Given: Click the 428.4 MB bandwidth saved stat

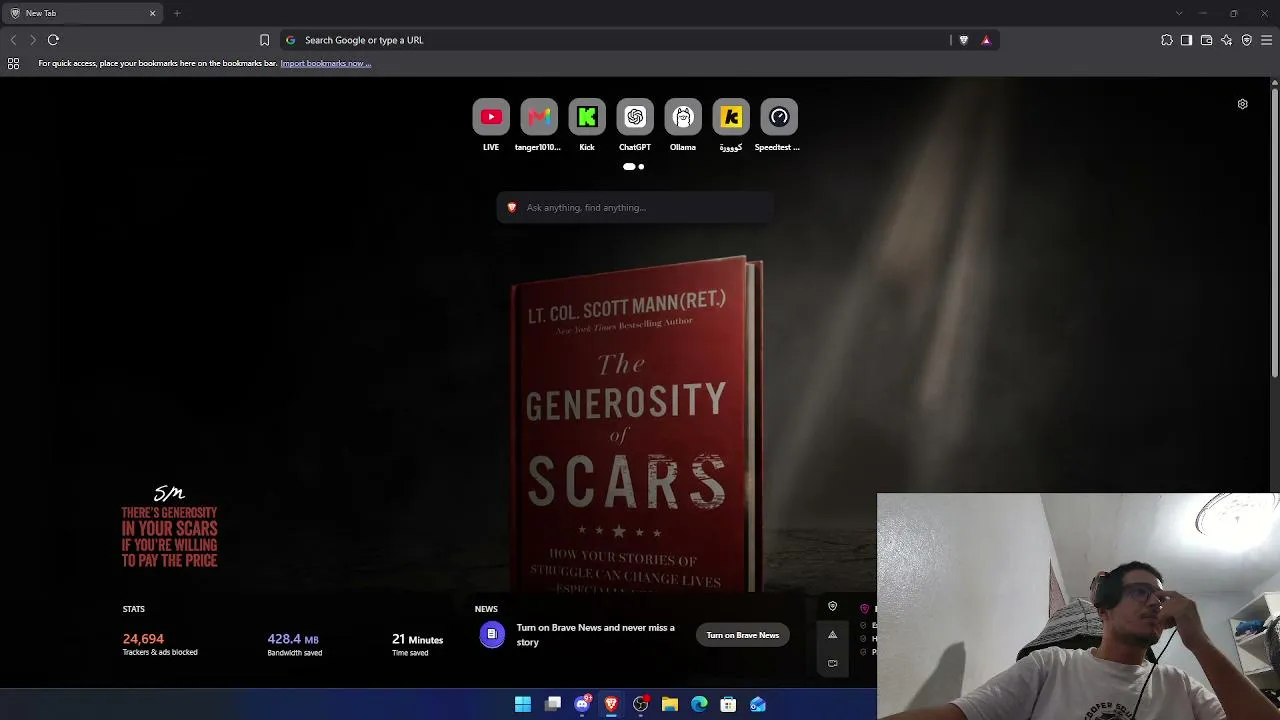Looking at the screenshot, I should (x=294, y=644).
